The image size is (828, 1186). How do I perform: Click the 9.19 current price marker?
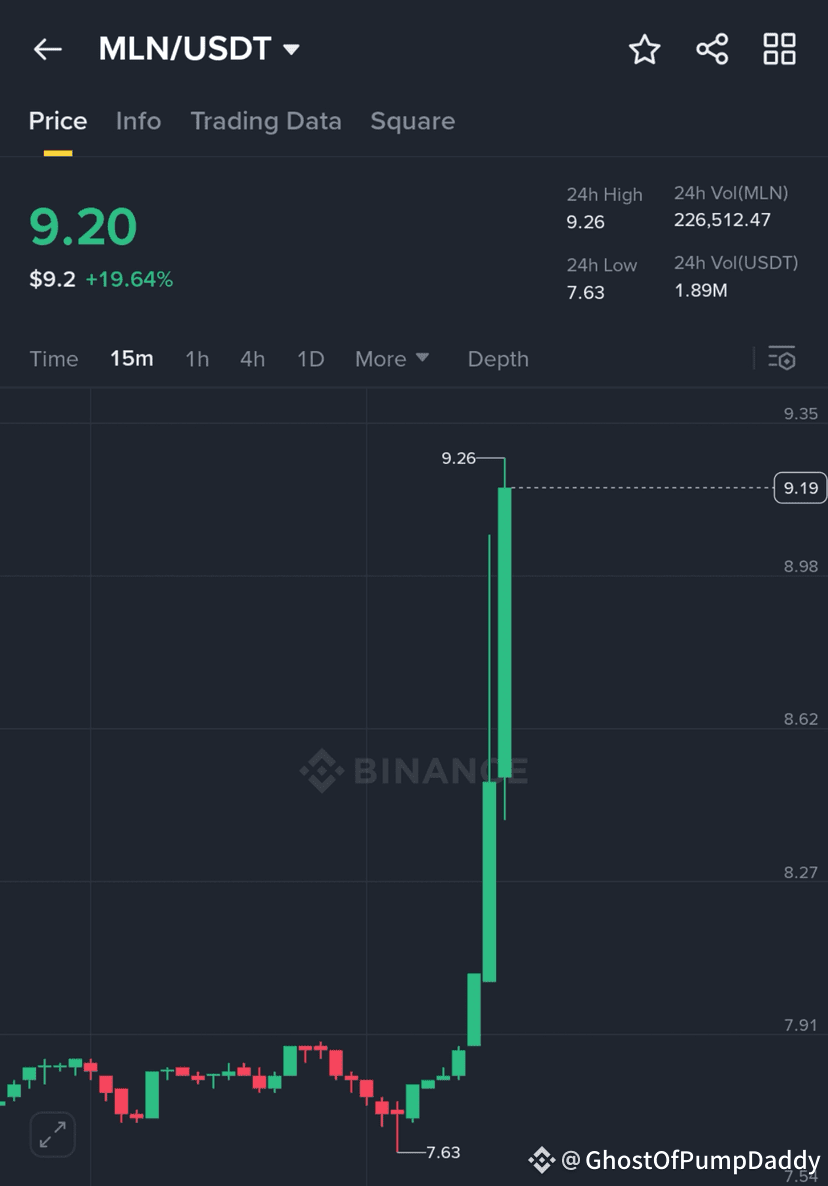(801, 488)
